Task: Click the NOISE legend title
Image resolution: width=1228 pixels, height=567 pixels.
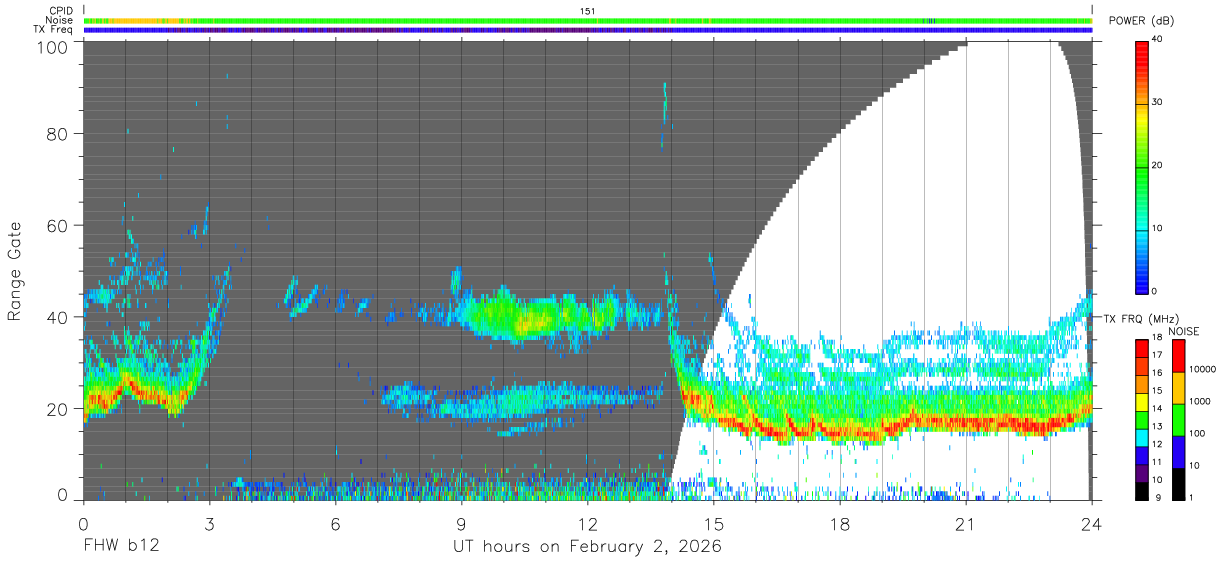Action: (1184, 331)
